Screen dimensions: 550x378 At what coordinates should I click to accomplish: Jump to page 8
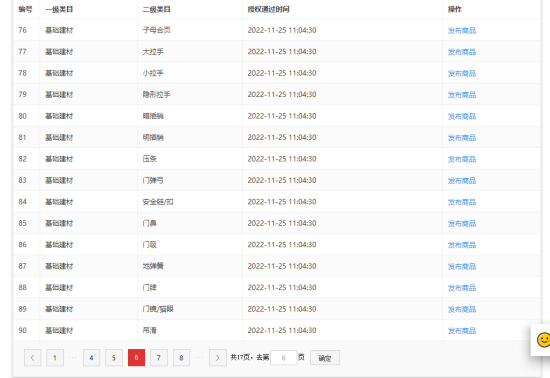(x=181, y=358)
